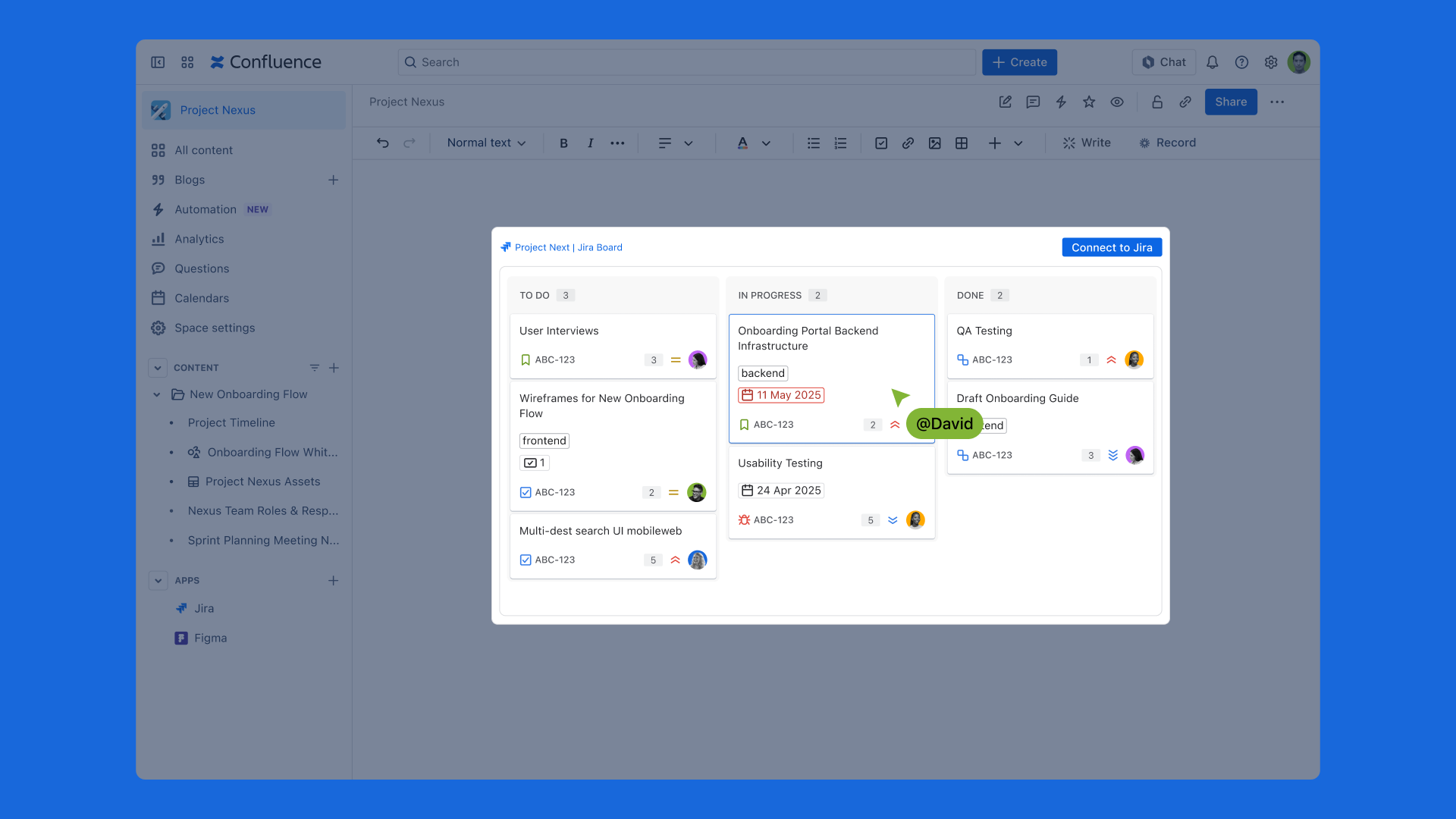The image size is (1456, 819).
Task: Open the user profile avatar
Action: [x=1299, y=62]
